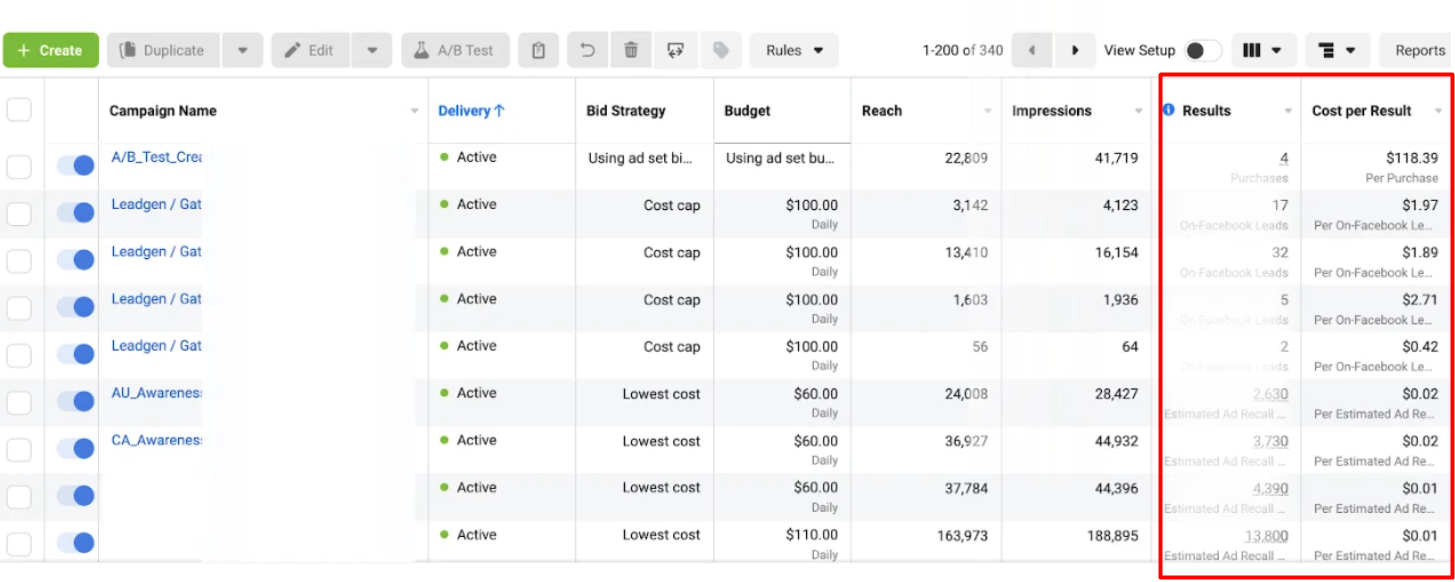Screen dimensions: 1455x582
Task: Click the Reports button
Action: (x=1419, y=50)
